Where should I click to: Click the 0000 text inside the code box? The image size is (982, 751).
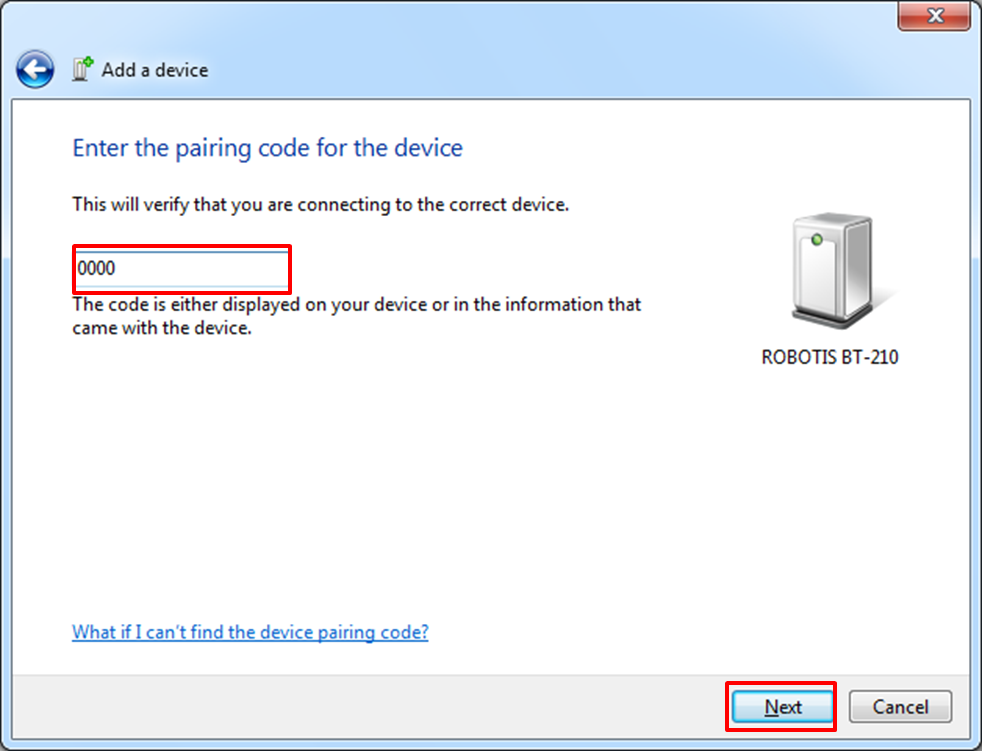[x=96, y=268]
